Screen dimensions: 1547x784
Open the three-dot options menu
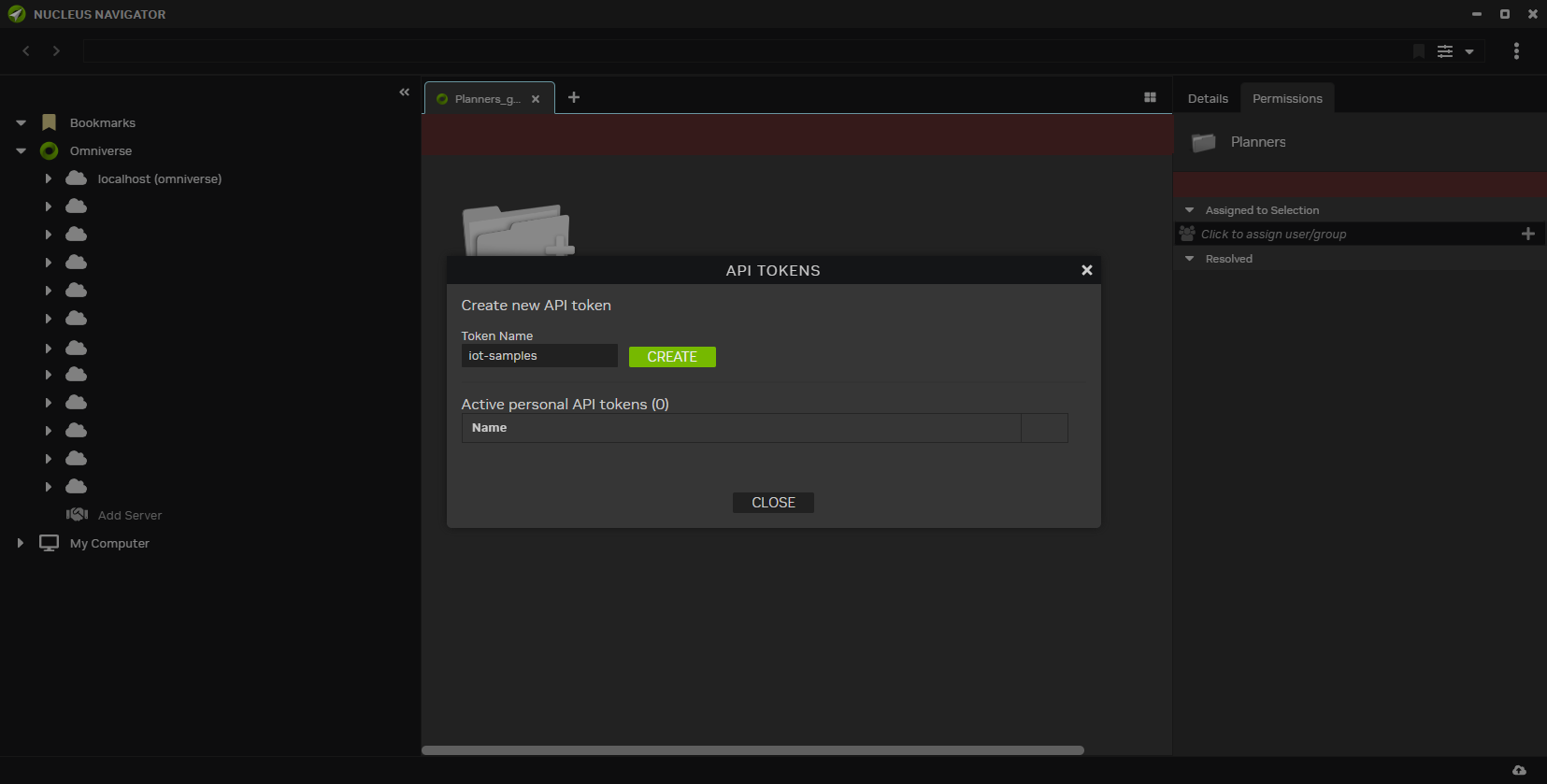tap(1515, 51)
